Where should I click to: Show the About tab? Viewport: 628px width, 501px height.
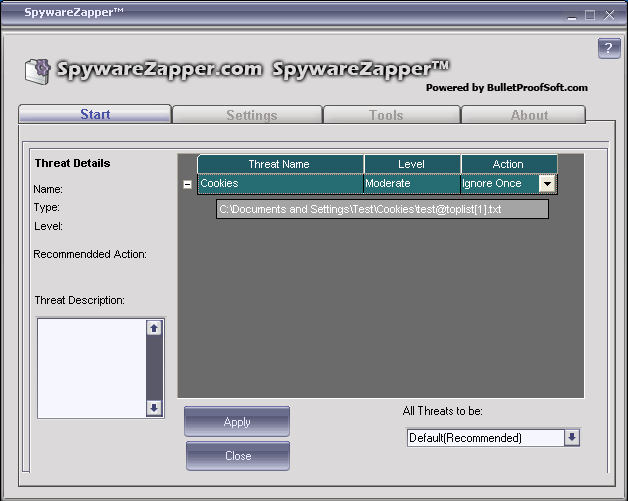(x=529, y=115)
